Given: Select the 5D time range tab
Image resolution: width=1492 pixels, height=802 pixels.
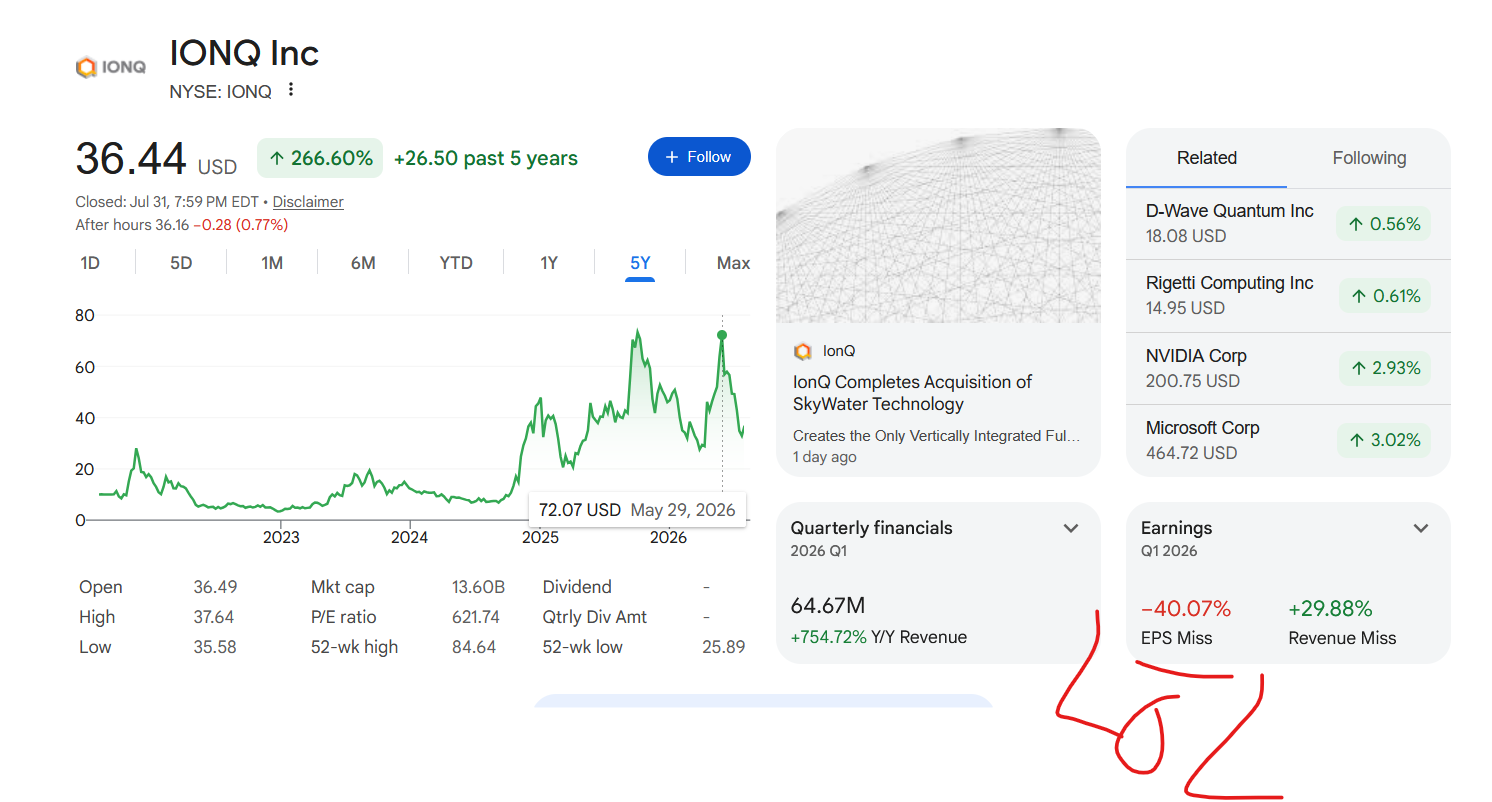Looking at the screenshot, I should (181, 263).
